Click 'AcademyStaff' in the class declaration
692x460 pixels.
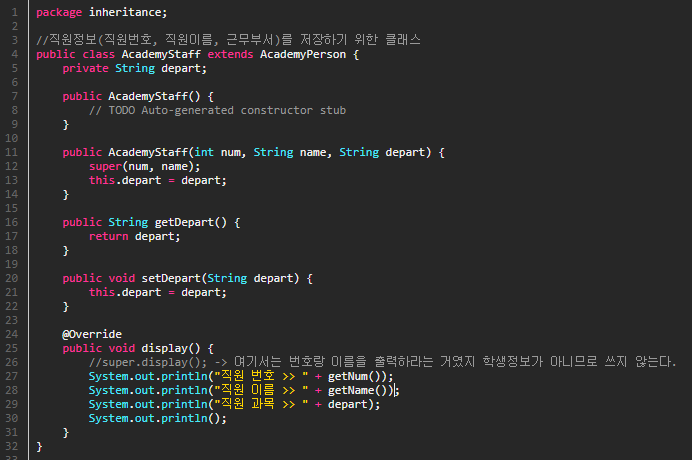[x=161, y=54]
